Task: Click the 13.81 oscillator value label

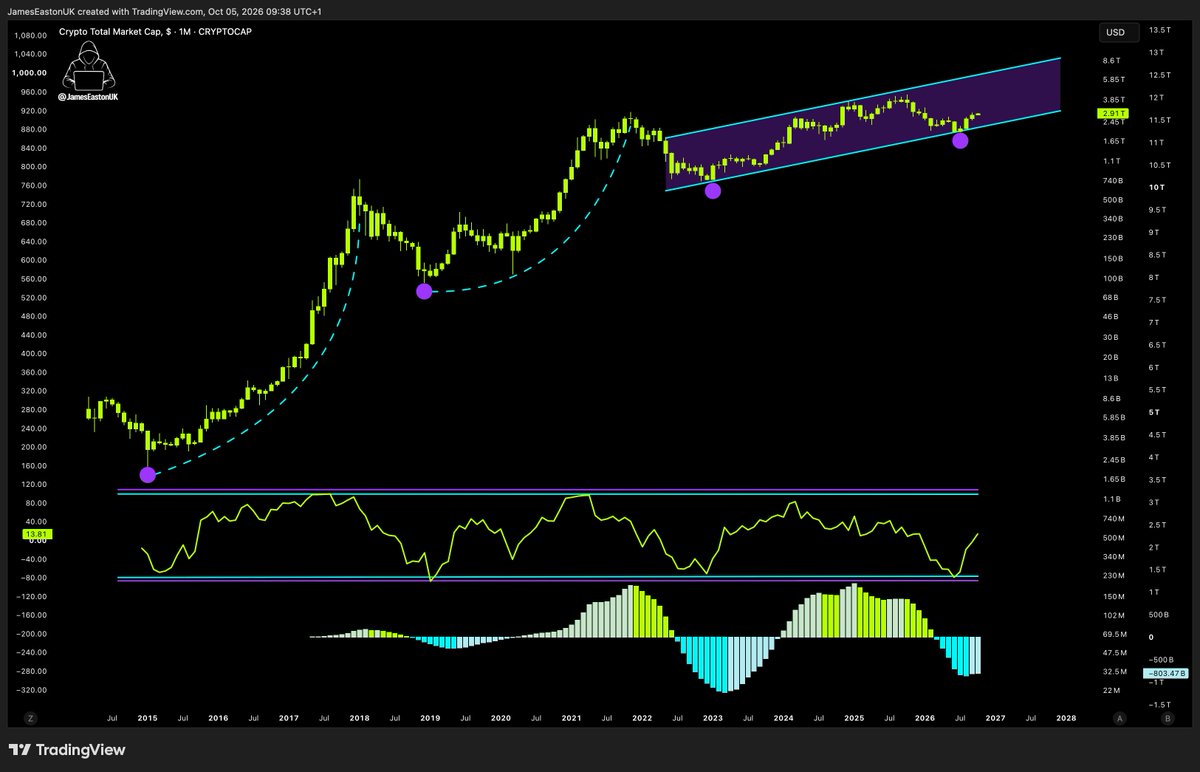Action: [35, 535]
